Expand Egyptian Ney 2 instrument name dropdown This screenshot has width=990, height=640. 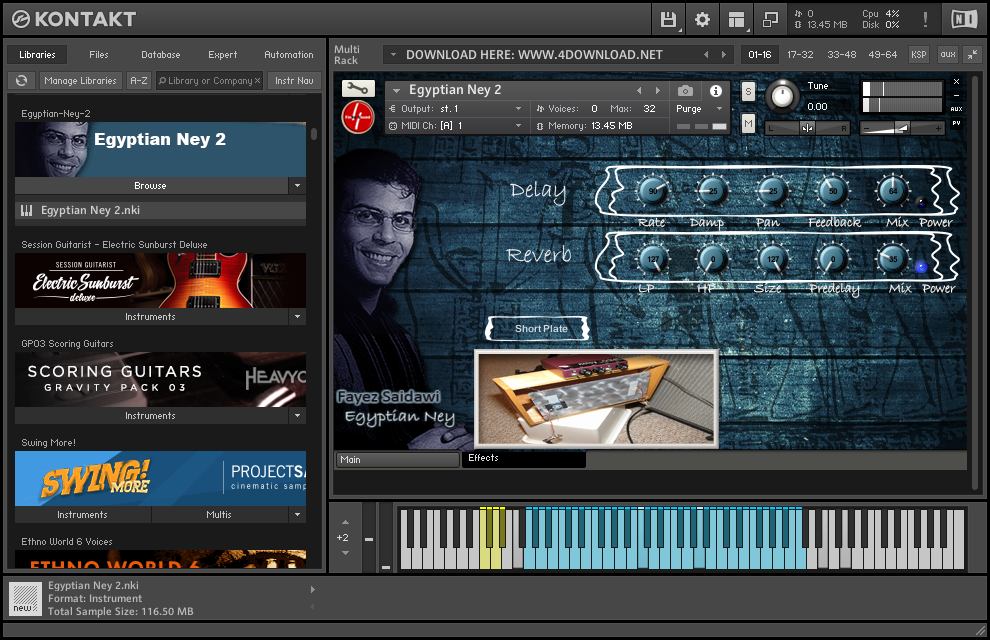[x=397, y=91]
